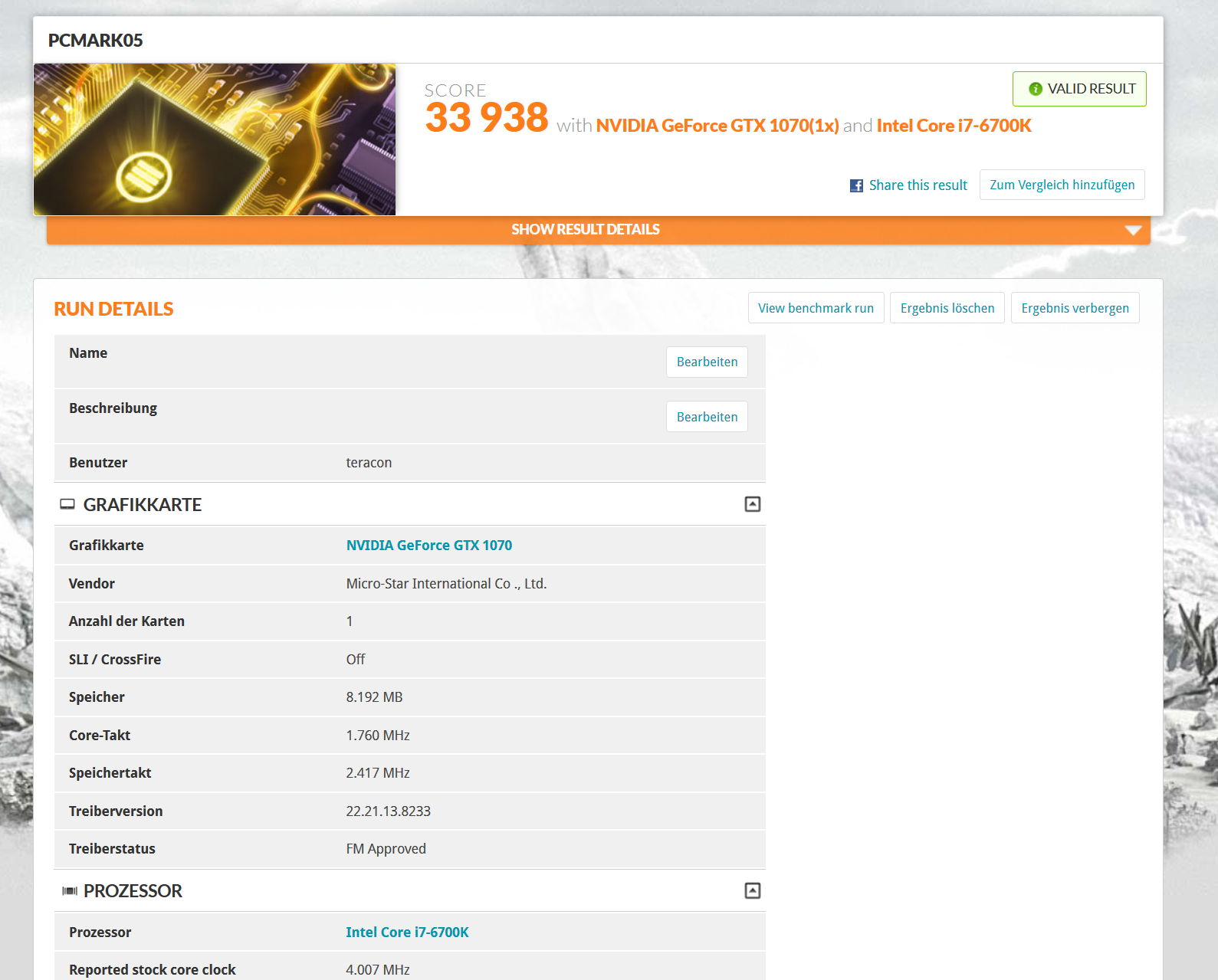Viewport: 1218px width, 980px height.
Task: Click the green info icon in Valid Result
Action: (x=1036, y=89)
